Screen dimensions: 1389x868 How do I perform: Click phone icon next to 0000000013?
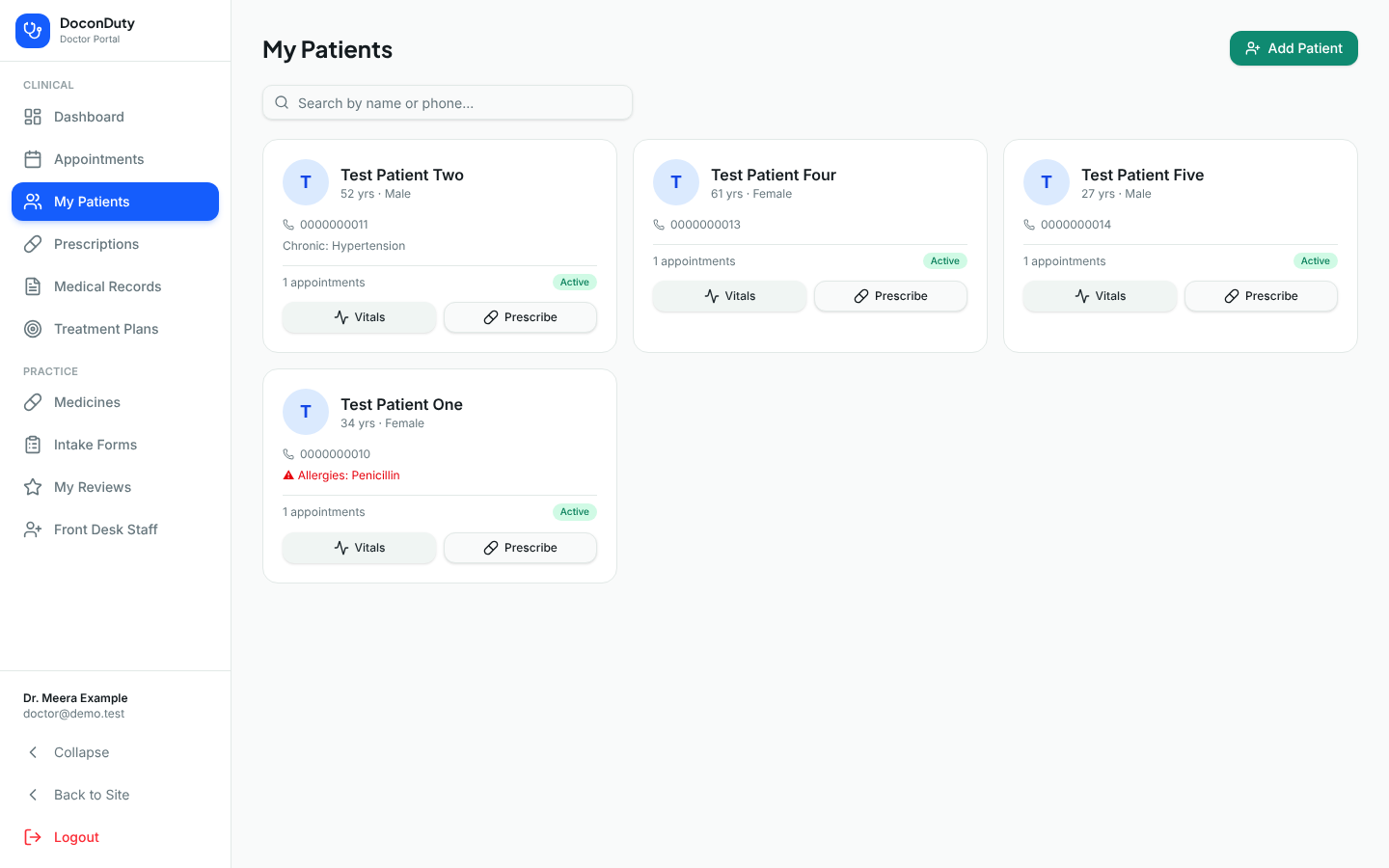[x=659, y=225]
